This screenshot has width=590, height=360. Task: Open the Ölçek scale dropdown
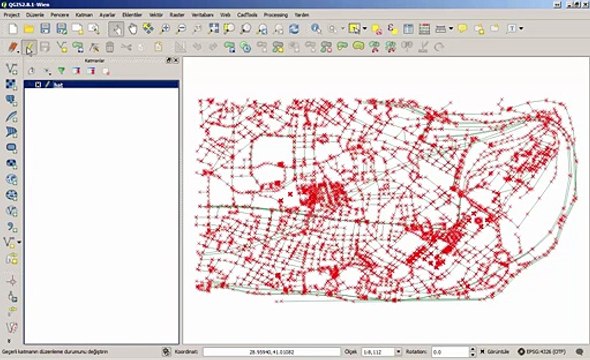(x=398, y=352)
